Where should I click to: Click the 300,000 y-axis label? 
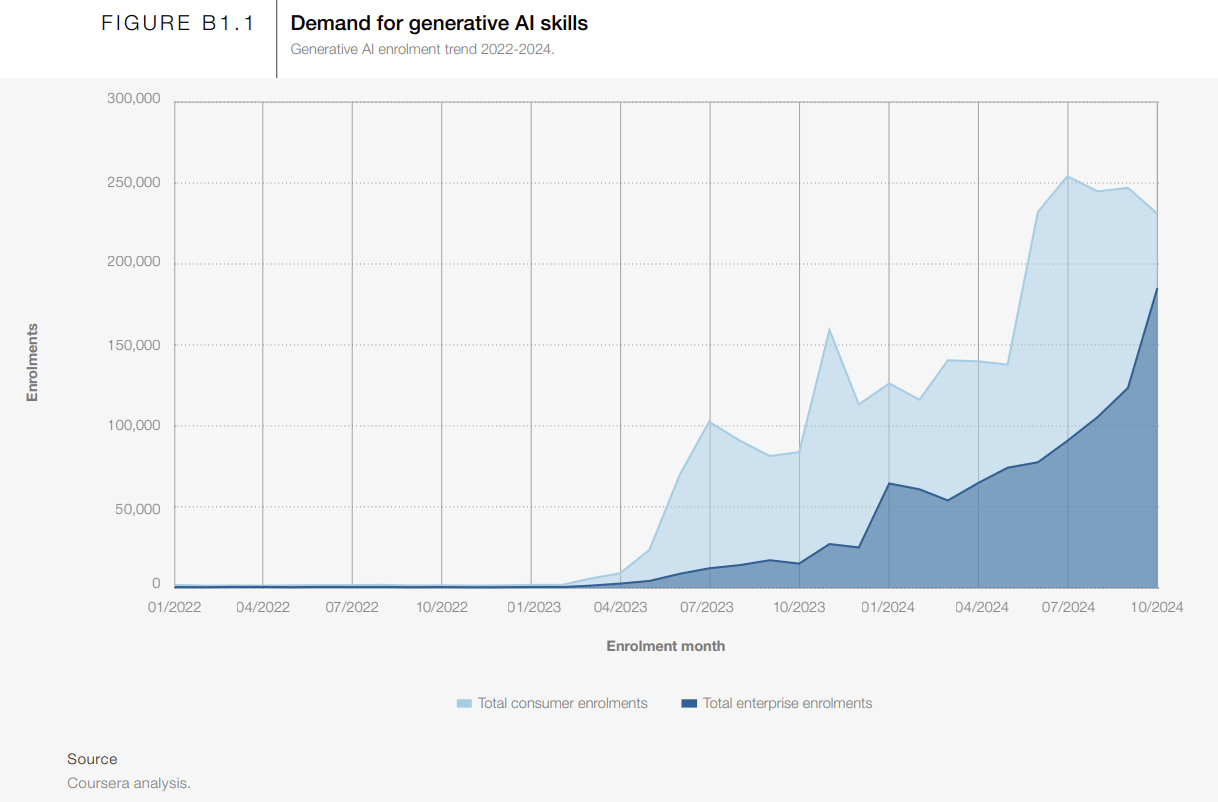(x=133, y=99)
